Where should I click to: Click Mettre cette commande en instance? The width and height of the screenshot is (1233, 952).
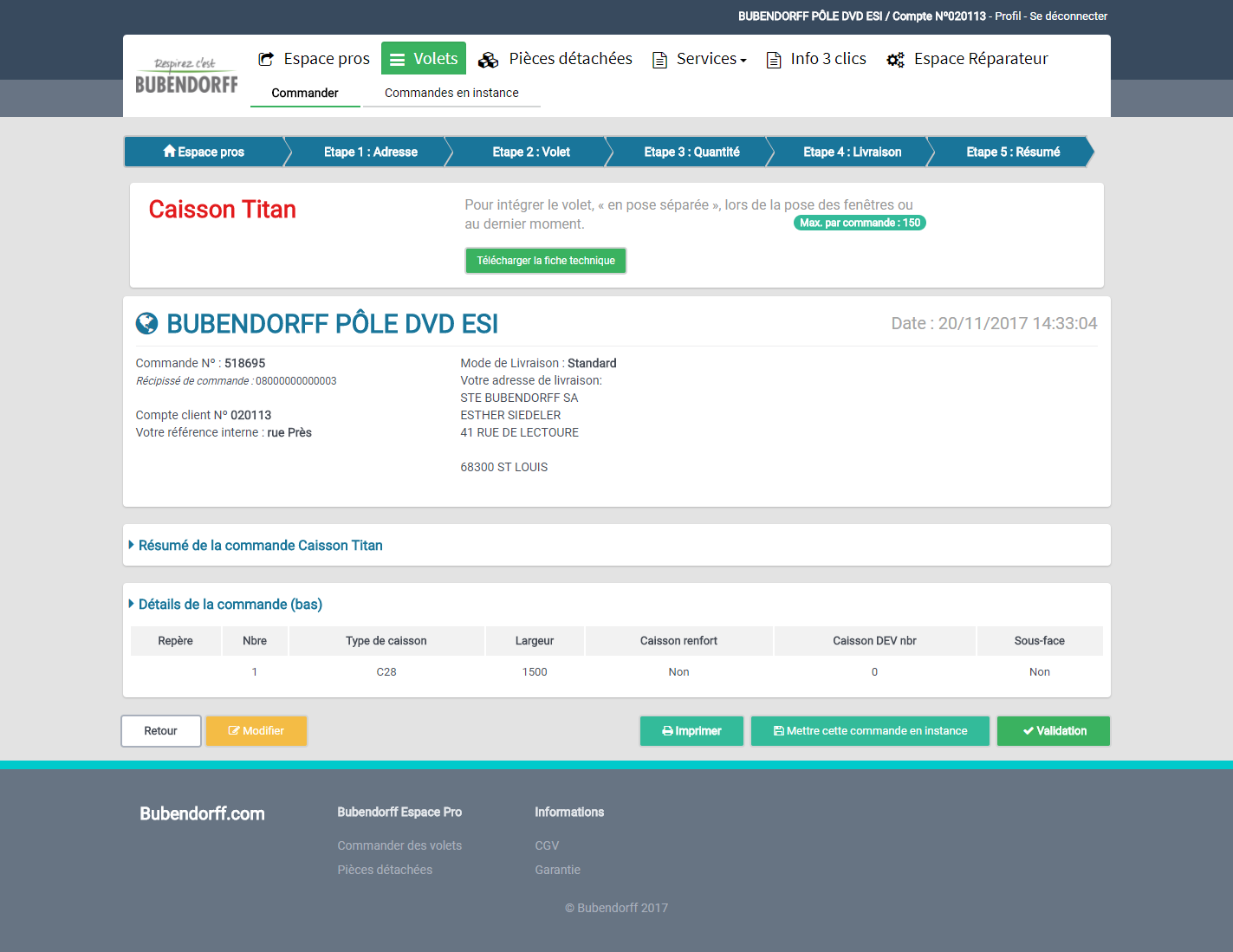870,731
